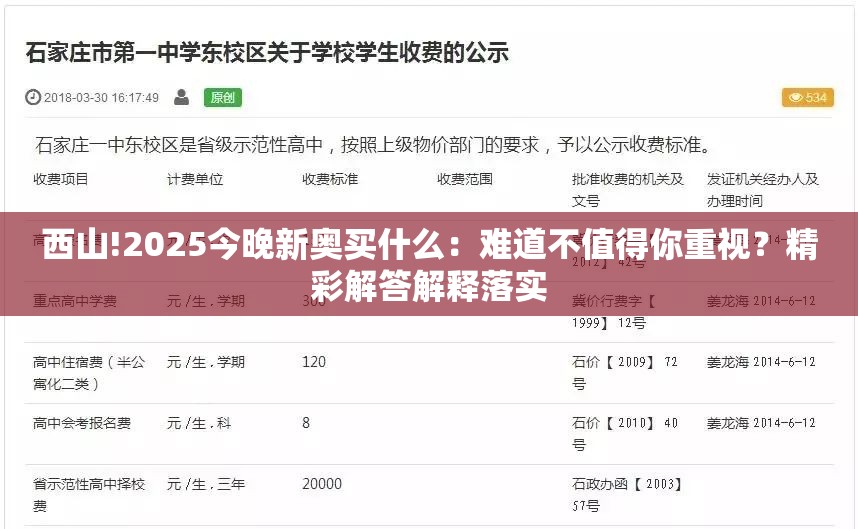Click the 高中住宿费（半公寓化二类）cell

pyautogui.click(x=89, y=373)
